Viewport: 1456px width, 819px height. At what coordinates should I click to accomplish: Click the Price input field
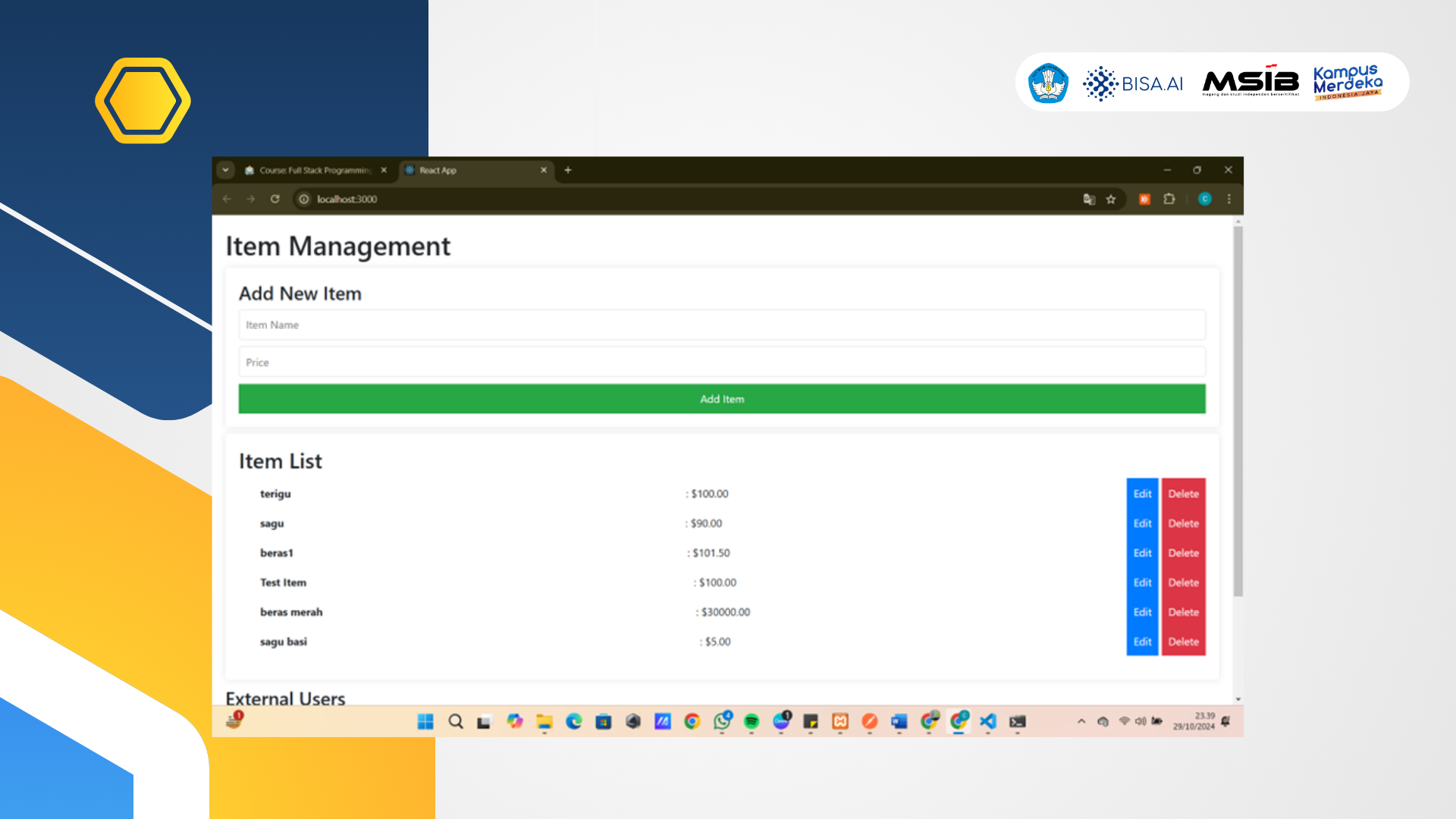click(x=721, y=362)
